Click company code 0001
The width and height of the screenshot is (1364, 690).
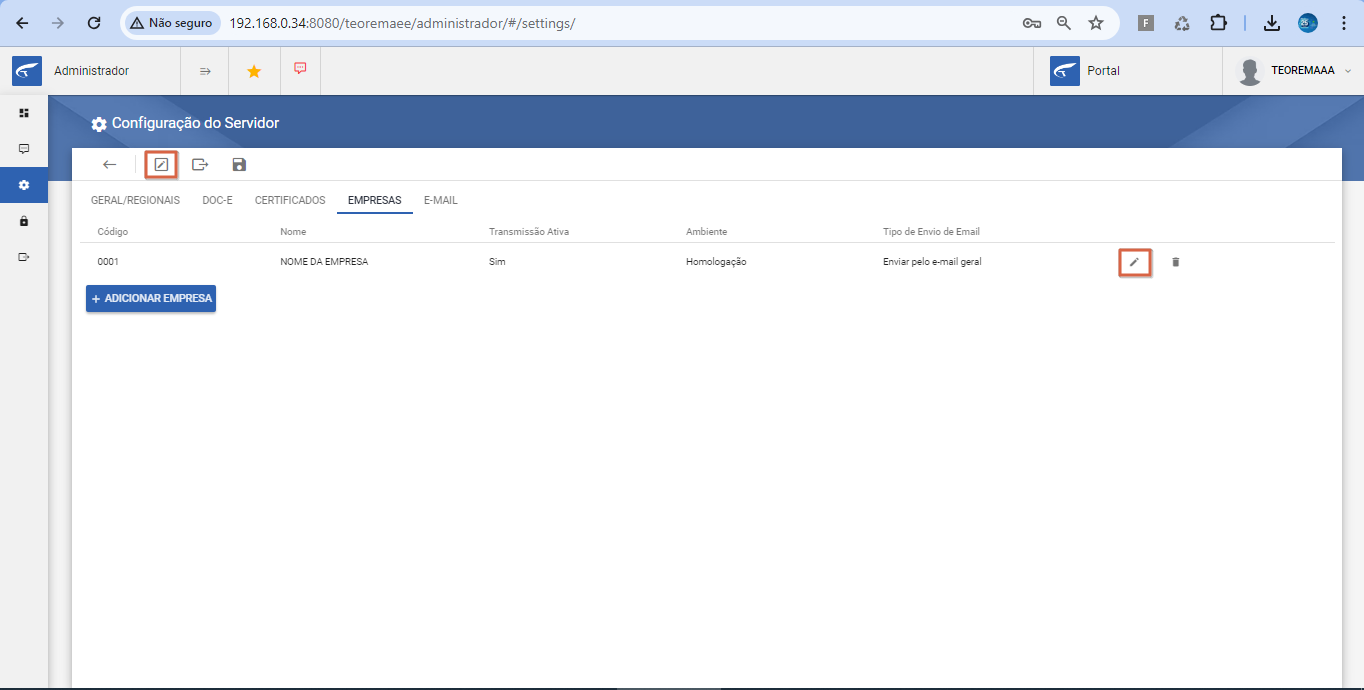click(108, 262)
